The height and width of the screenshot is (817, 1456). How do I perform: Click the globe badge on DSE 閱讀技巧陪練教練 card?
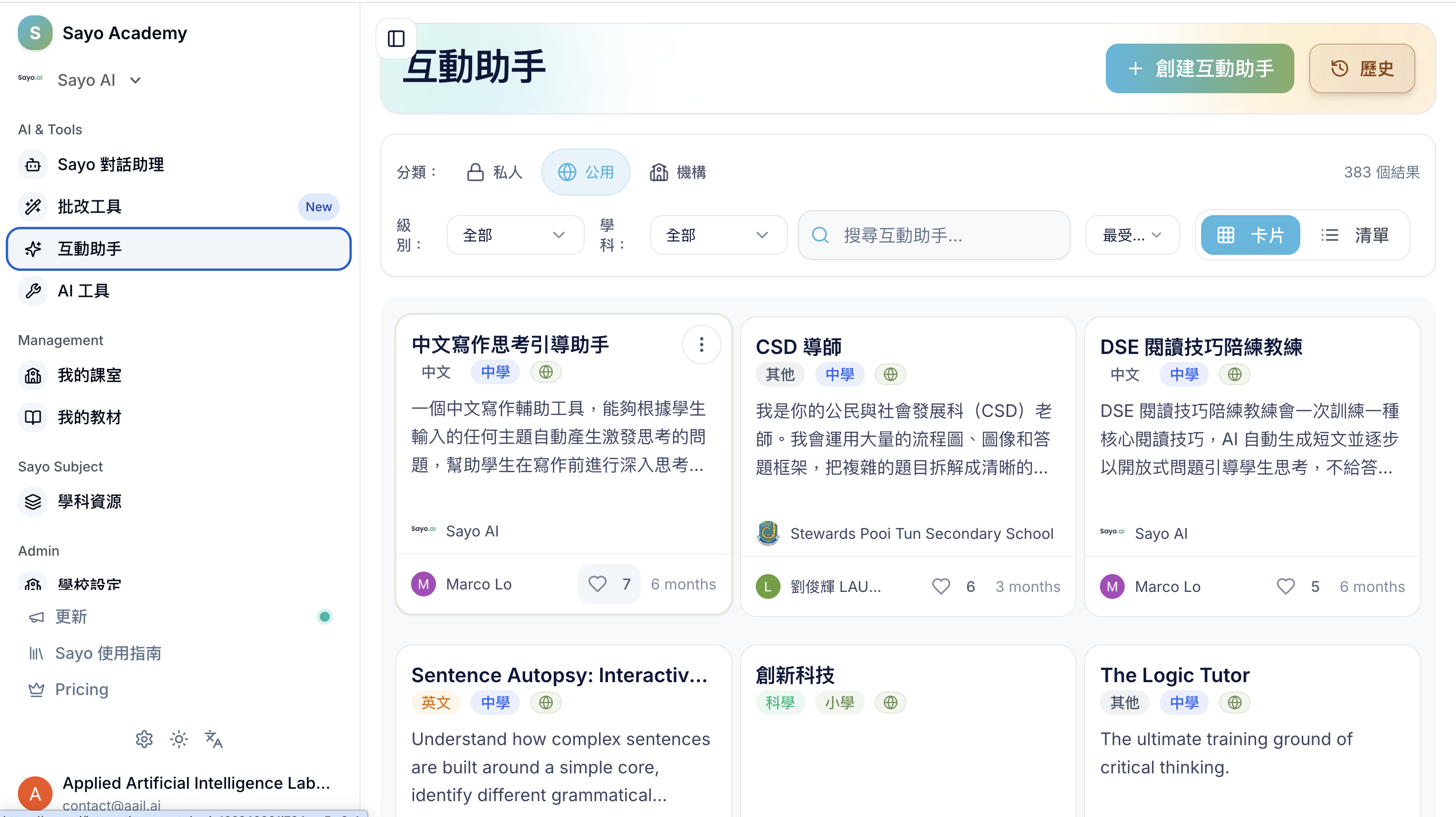1234,374
